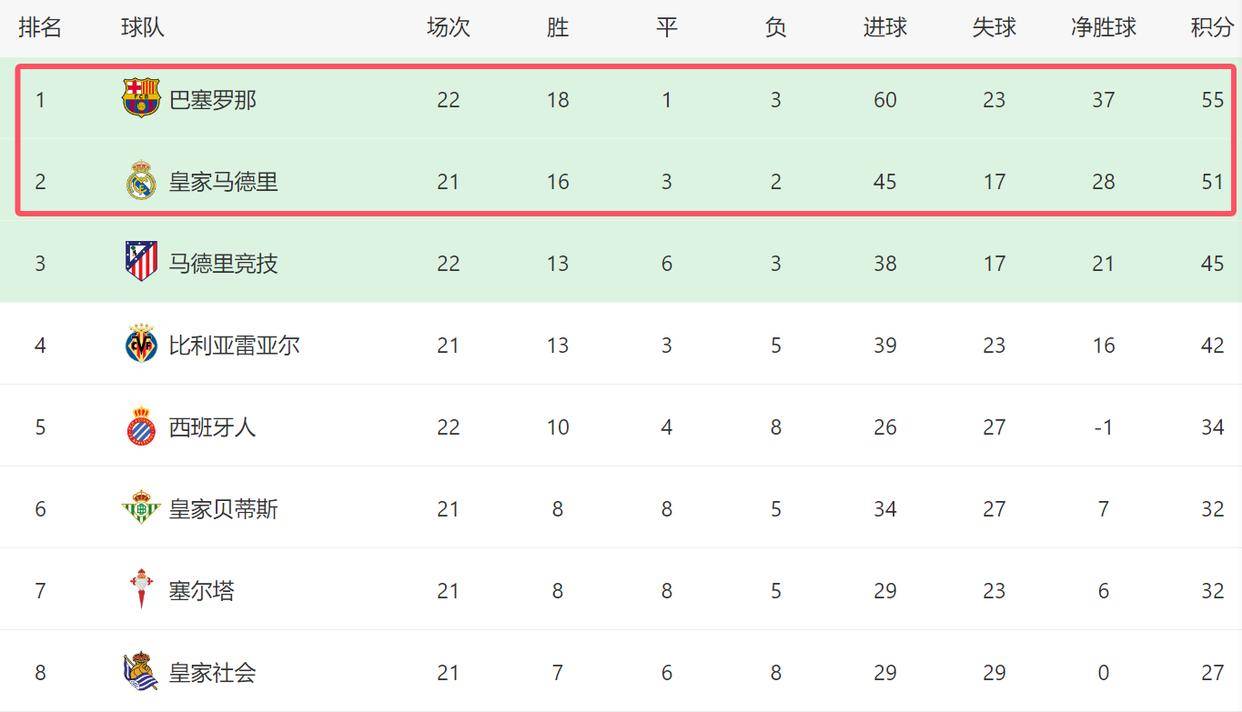The image size is (1242, 712).
Task: Click the Villarreal yellow crest icon
Action: click(x=141, y=345)
